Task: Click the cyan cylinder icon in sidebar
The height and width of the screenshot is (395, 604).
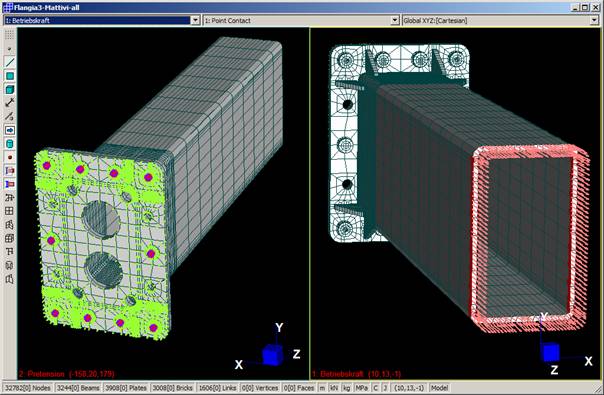Action: pos(10,144)
